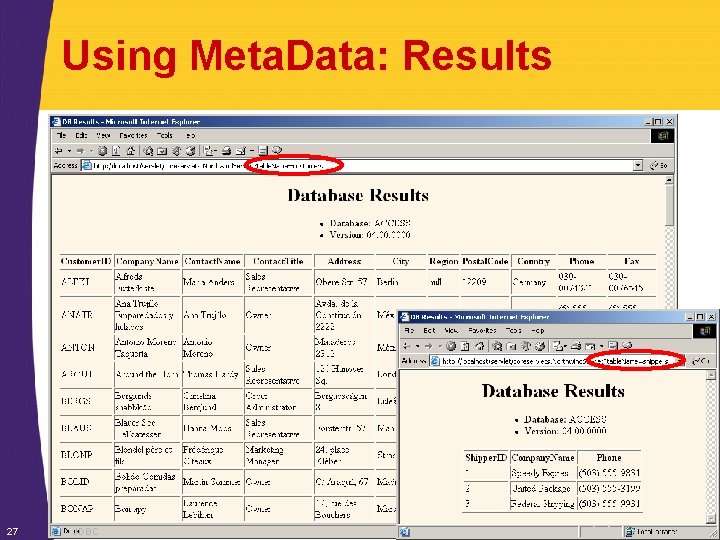
Task: Click the Federal Shipping company cell
Action: 542,503
